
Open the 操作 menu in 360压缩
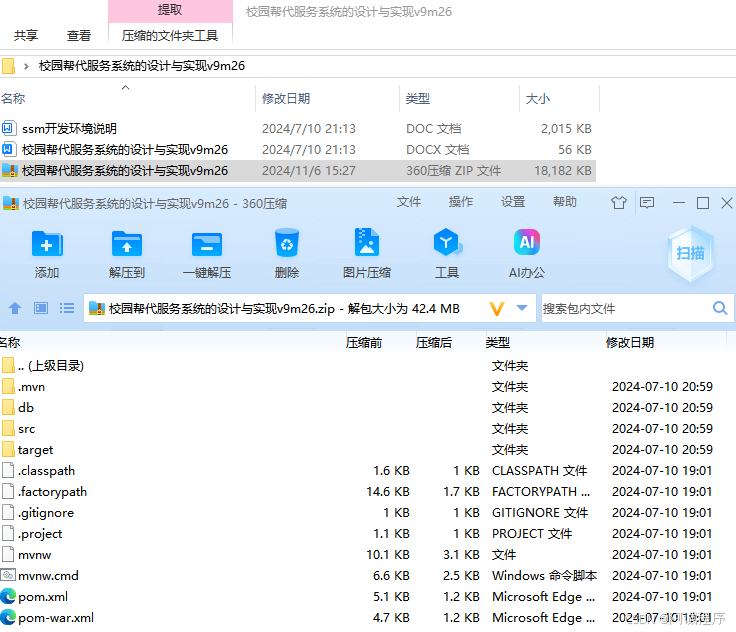460,202
